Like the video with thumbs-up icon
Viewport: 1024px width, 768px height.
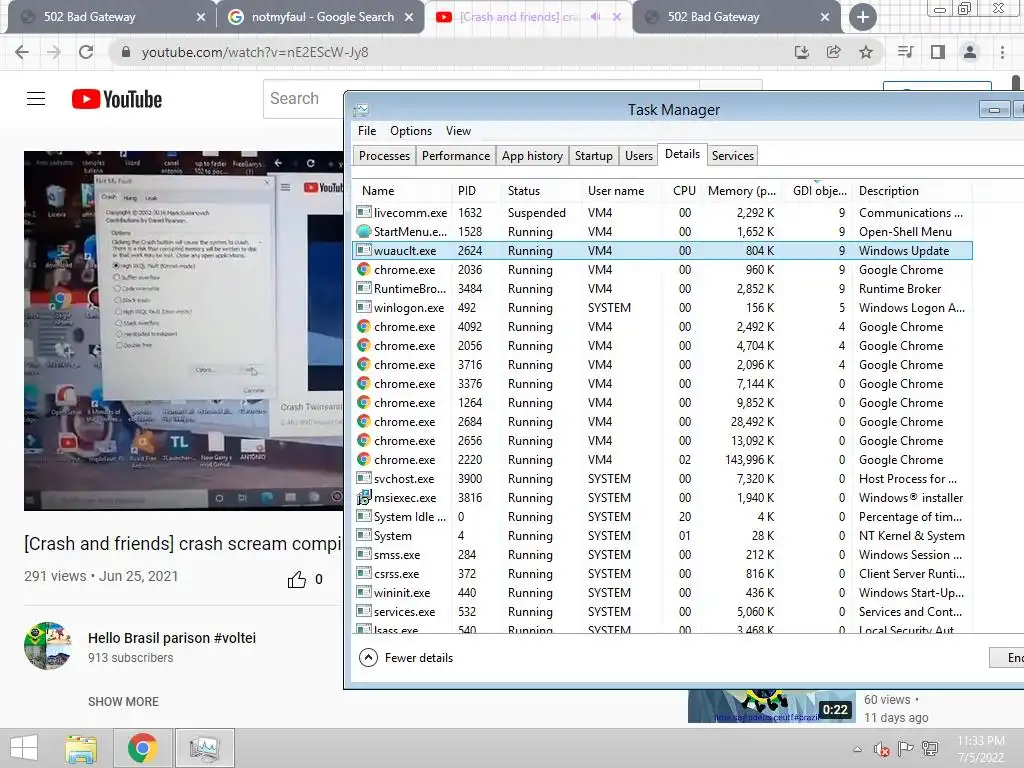pos(296,579)
